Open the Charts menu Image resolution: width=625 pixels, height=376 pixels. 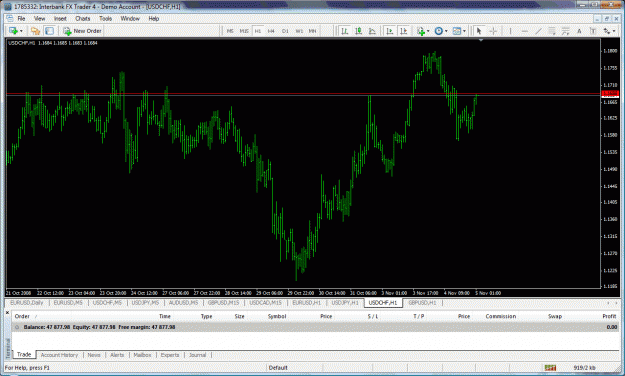(83, 19)
